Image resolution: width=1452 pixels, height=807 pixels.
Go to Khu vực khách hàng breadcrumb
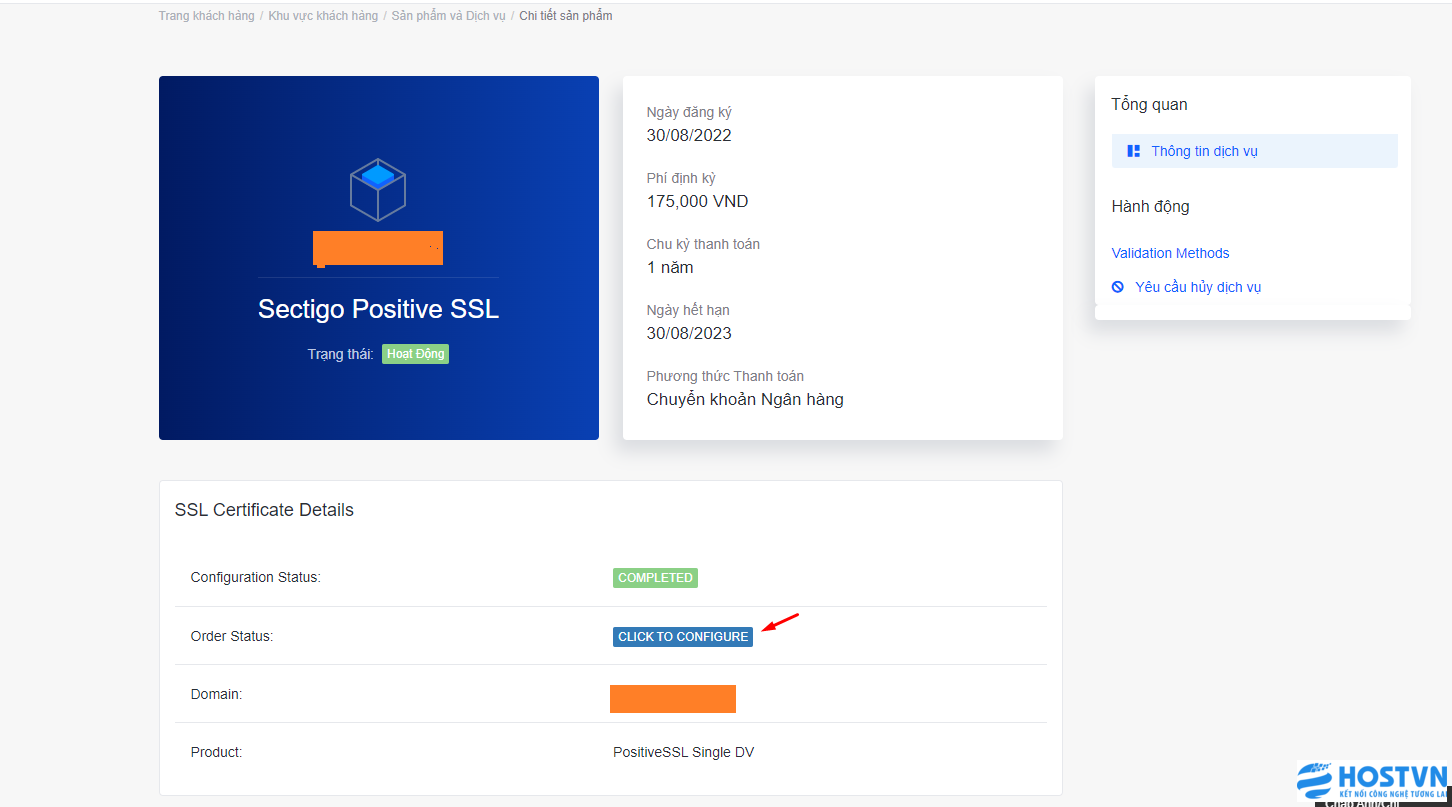click(x=323, y=16)
